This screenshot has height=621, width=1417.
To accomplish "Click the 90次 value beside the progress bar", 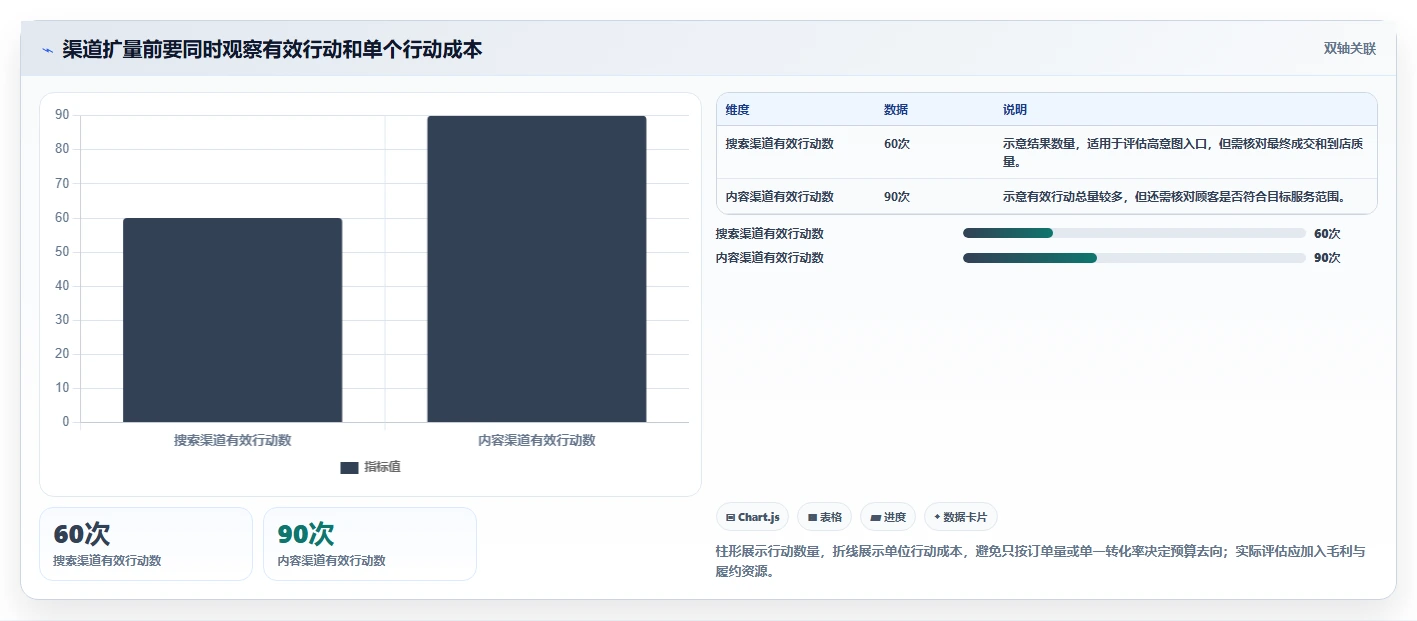I will point(1327,258).
